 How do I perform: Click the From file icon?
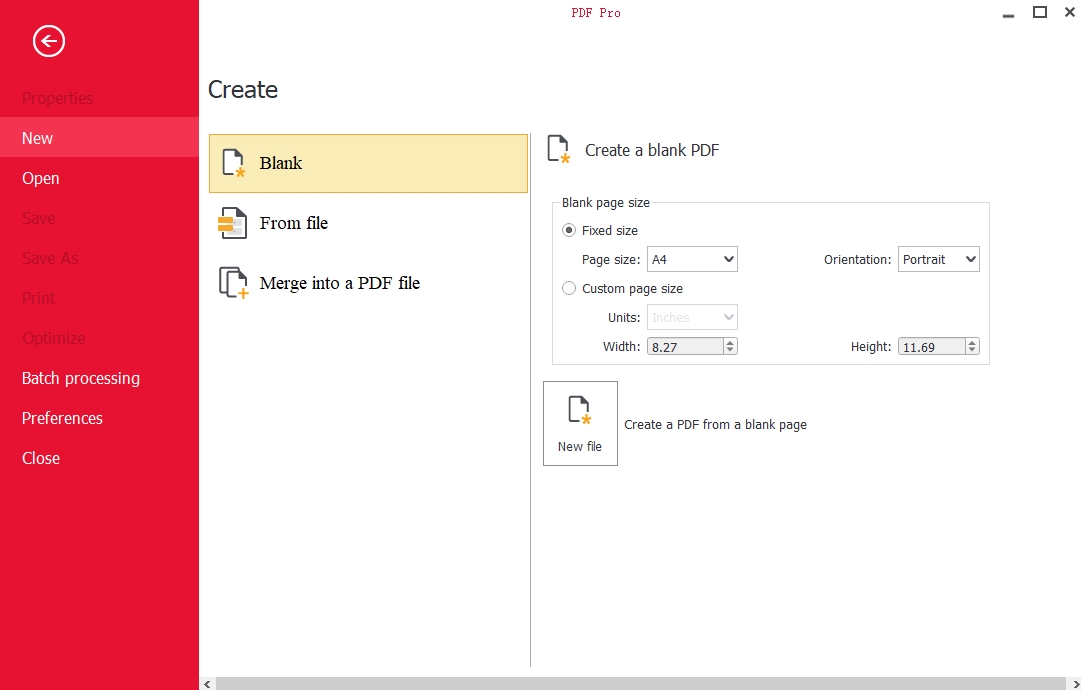[232, 223]
